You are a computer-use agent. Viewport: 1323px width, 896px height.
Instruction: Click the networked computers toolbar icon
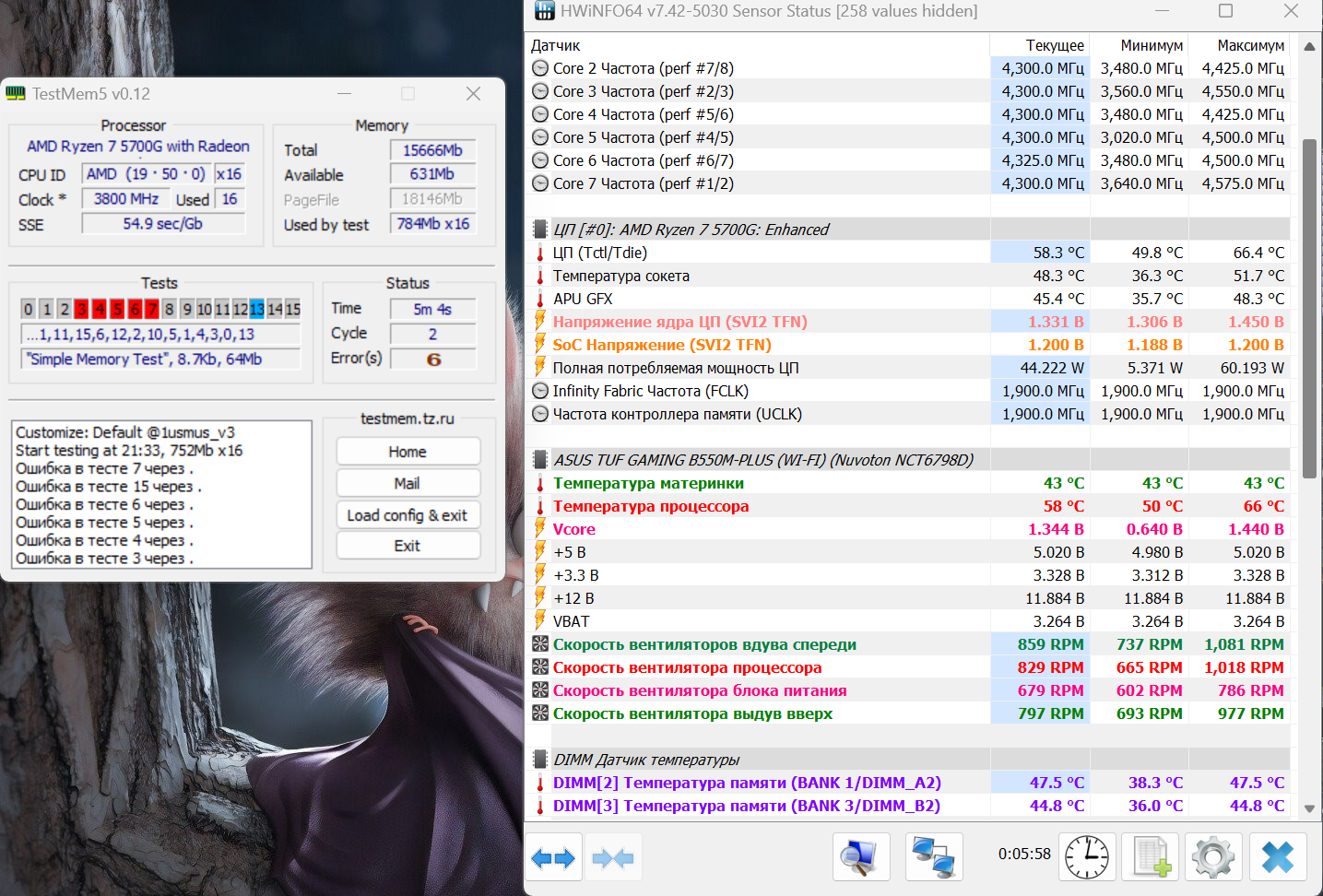click(934, 858)
